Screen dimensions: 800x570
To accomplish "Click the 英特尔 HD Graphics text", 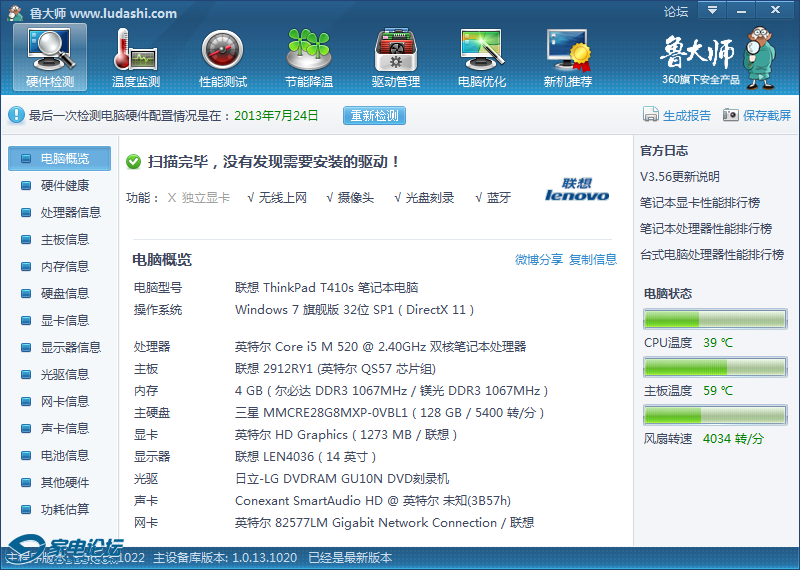I will 346,435.
